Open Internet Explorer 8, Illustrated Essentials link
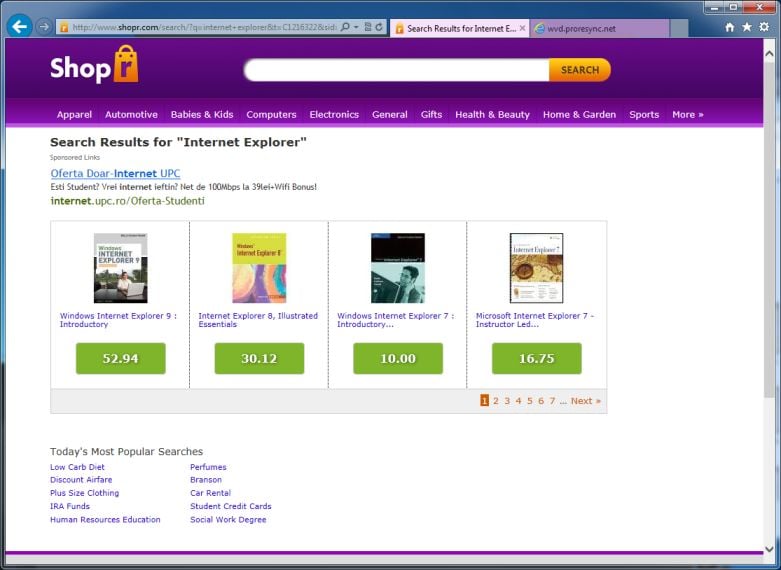Viewport: 781px width, 570px height. tap(258, 320)
